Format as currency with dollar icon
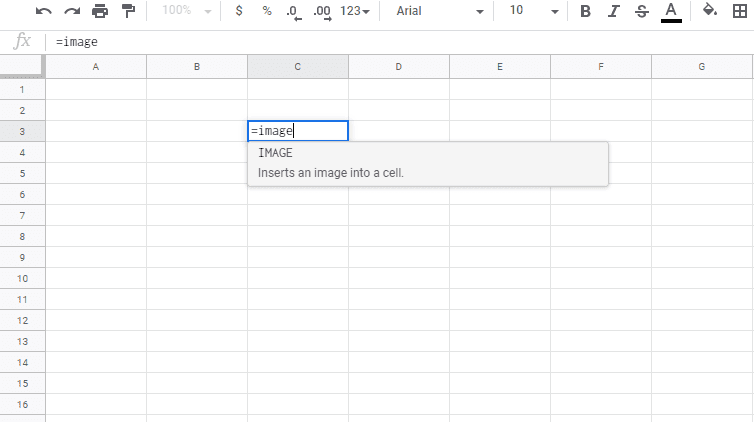Screen dimensions: 754x422 (239, 11)
